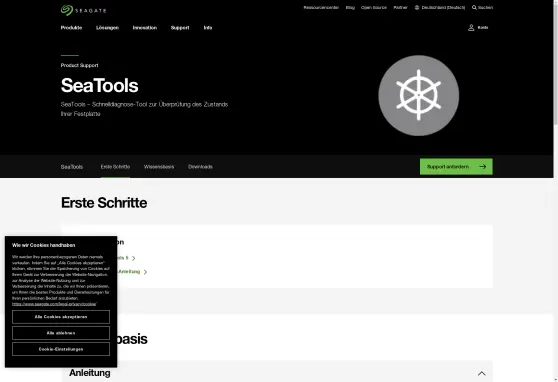Accept all cookies with Alle Cookies akzeptieren
This screenshot has width=558, height=382.
pyautogui.click(x=61, y=317)
